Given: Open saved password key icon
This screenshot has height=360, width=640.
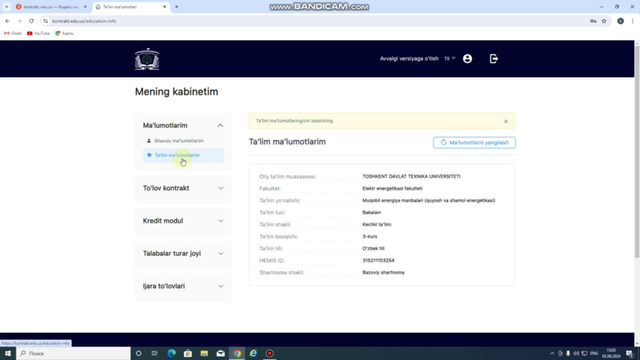Looking at the screenshot, I should tap(593, 21).
